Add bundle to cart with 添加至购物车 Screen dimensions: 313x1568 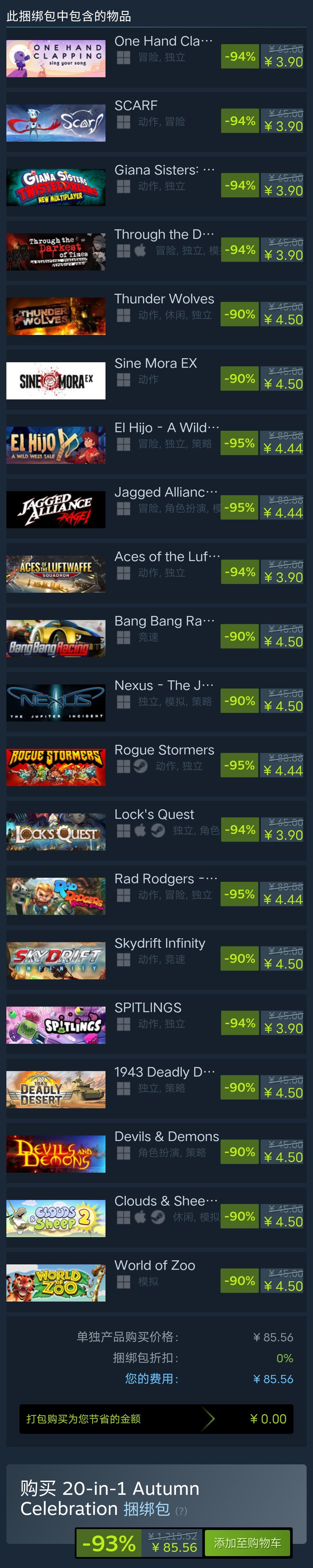(248, 1542)
